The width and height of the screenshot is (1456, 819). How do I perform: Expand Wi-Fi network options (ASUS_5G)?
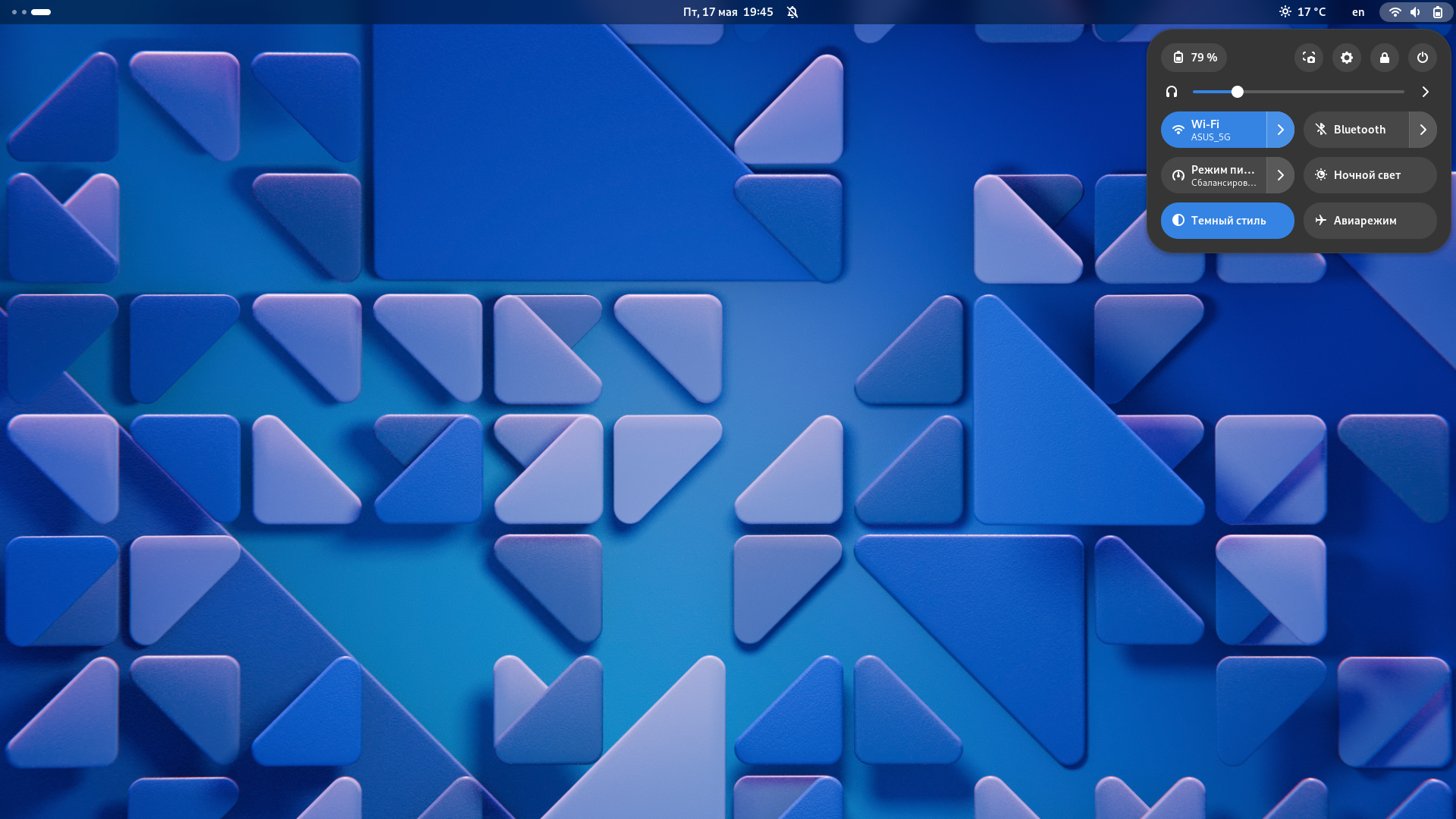point(1281,129)
